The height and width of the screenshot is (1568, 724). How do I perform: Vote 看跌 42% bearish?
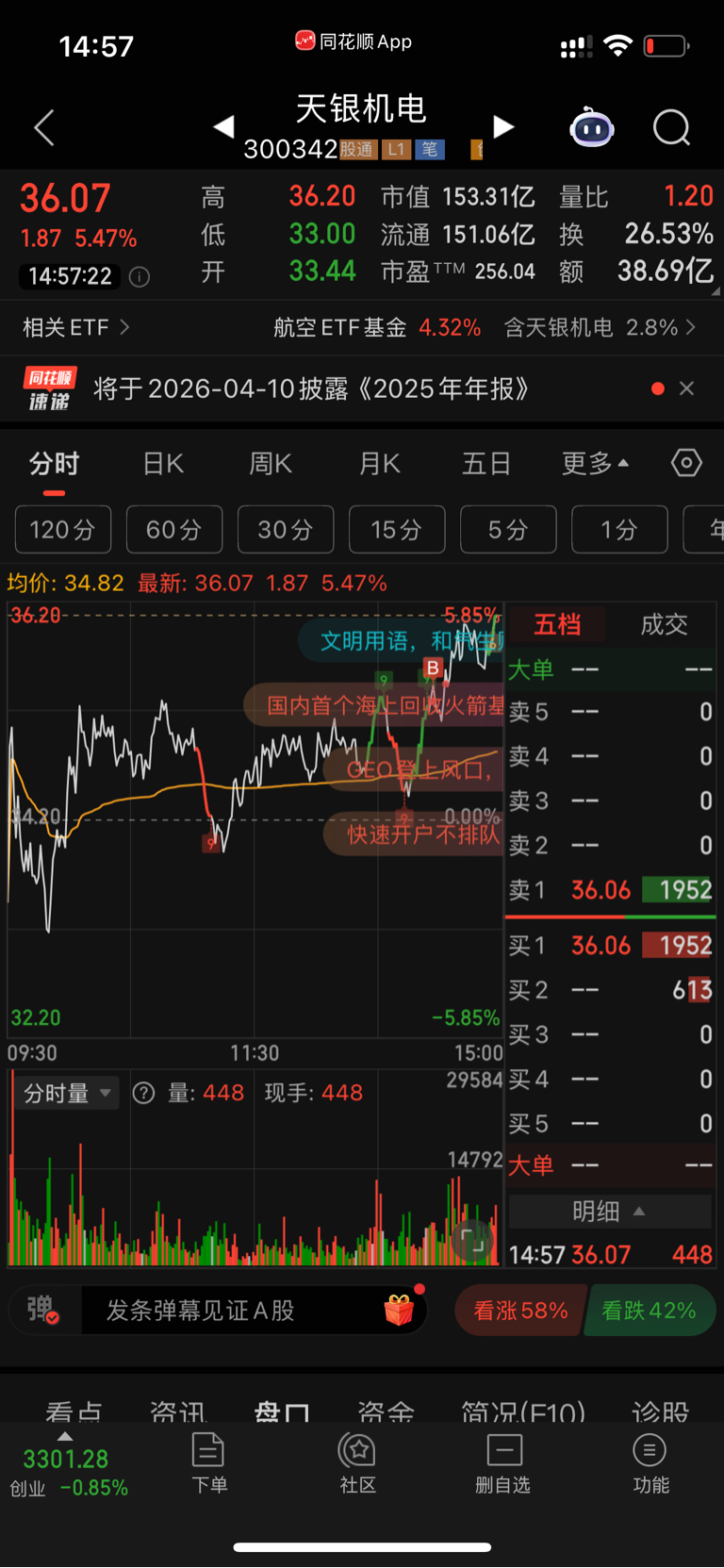pos(650,1310)
